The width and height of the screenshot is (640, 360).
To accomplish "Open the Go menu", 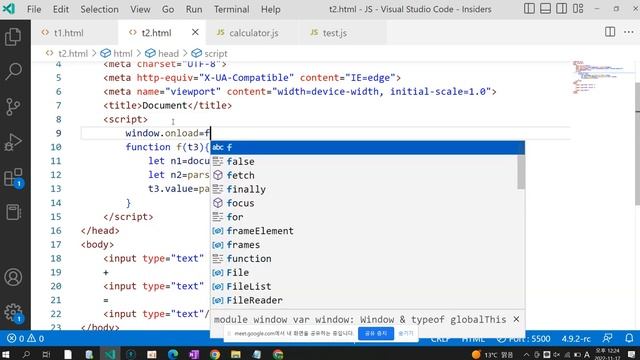I will point(168,9).
